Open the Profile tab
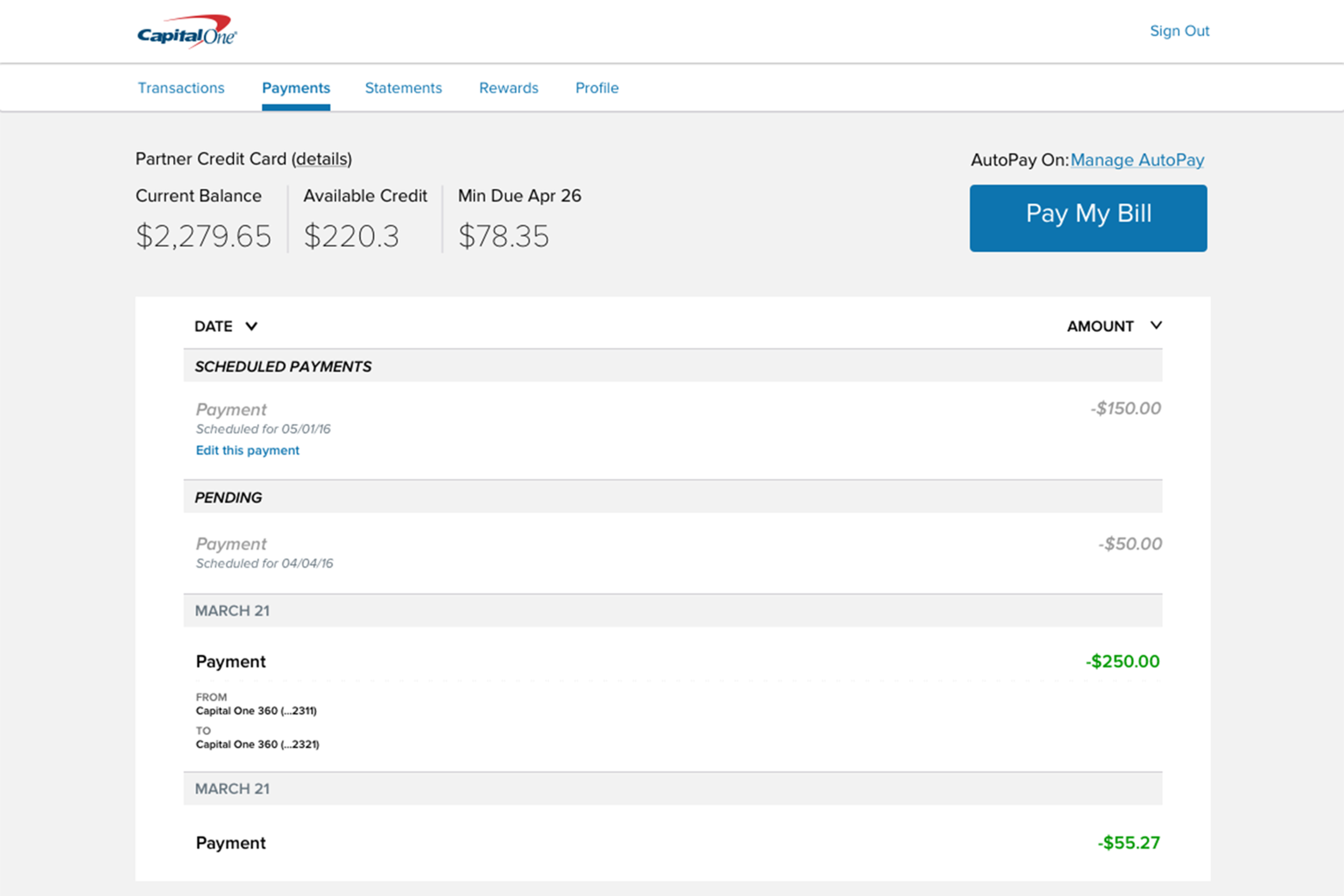This screenshot has height=896, width=1344. click(597, 88)
